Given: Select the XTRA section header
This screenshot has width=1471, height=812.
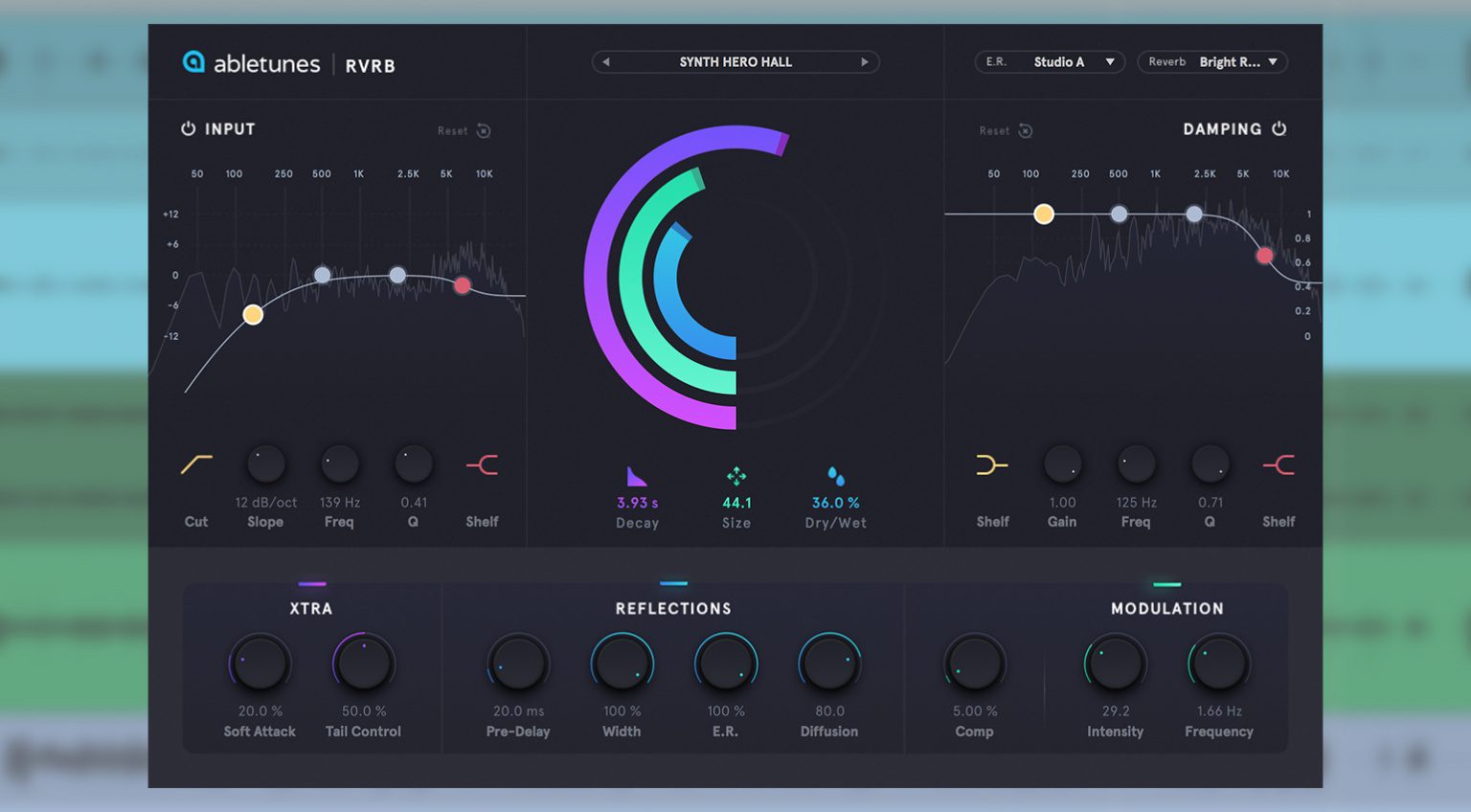Looking at the screenshot, I should pyautogui.click(x=310, y=608).
